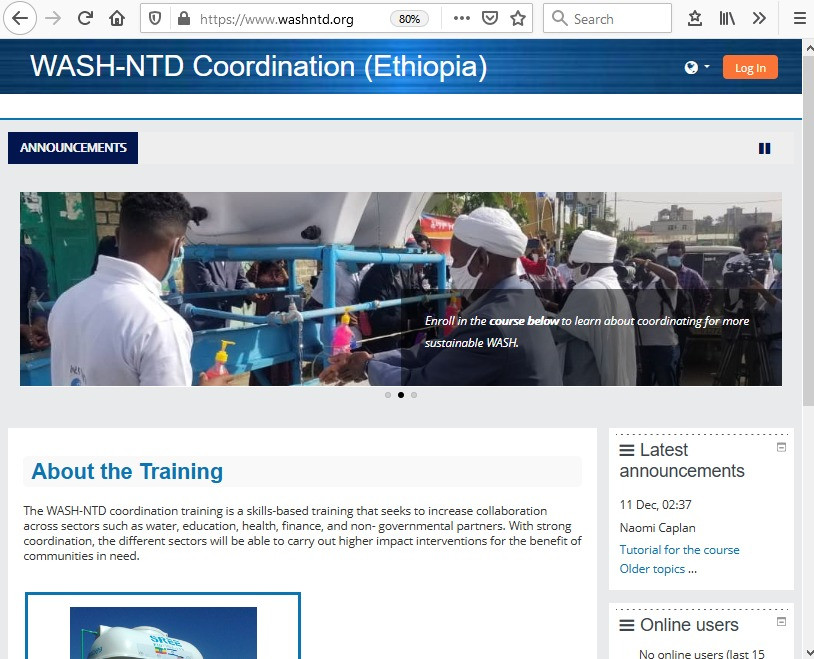
Task: View site security via the padlock icon
Action: click(x=183, y=19)
